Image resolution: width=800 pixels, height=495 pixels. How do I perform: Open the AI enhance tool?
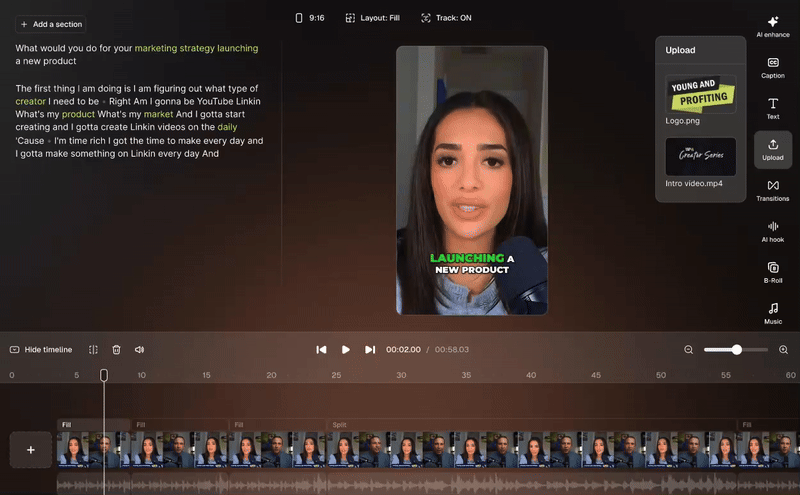(x=772, y=27)
